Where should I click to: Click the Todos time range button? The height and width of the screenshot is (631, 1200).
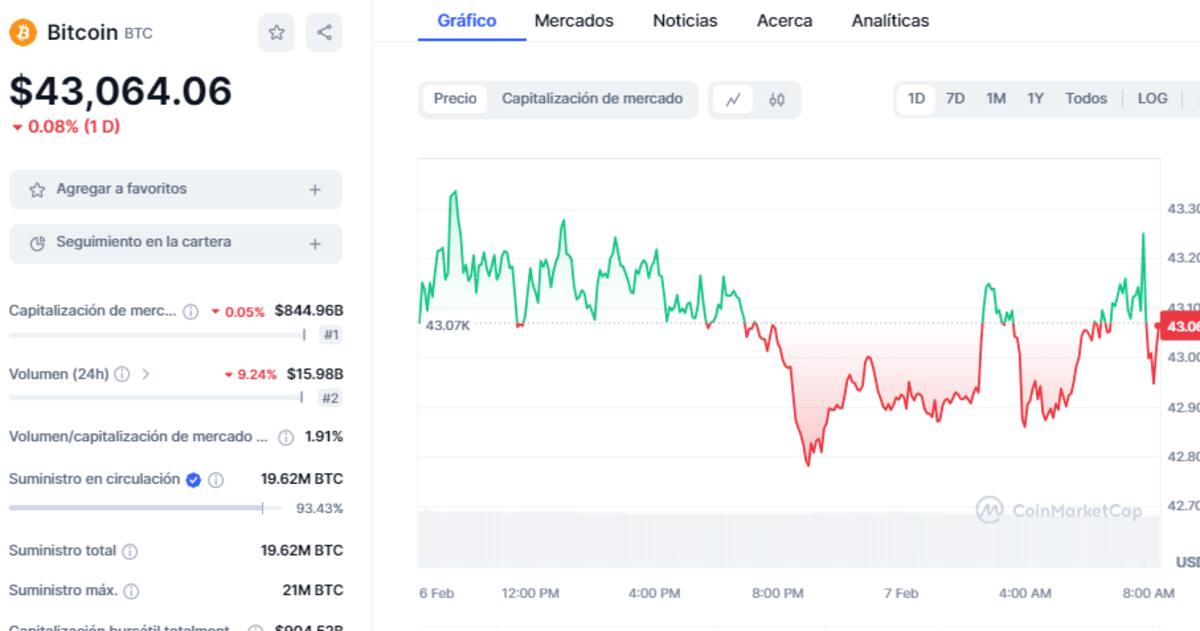pyautogui.click(x=1086, y=98)
